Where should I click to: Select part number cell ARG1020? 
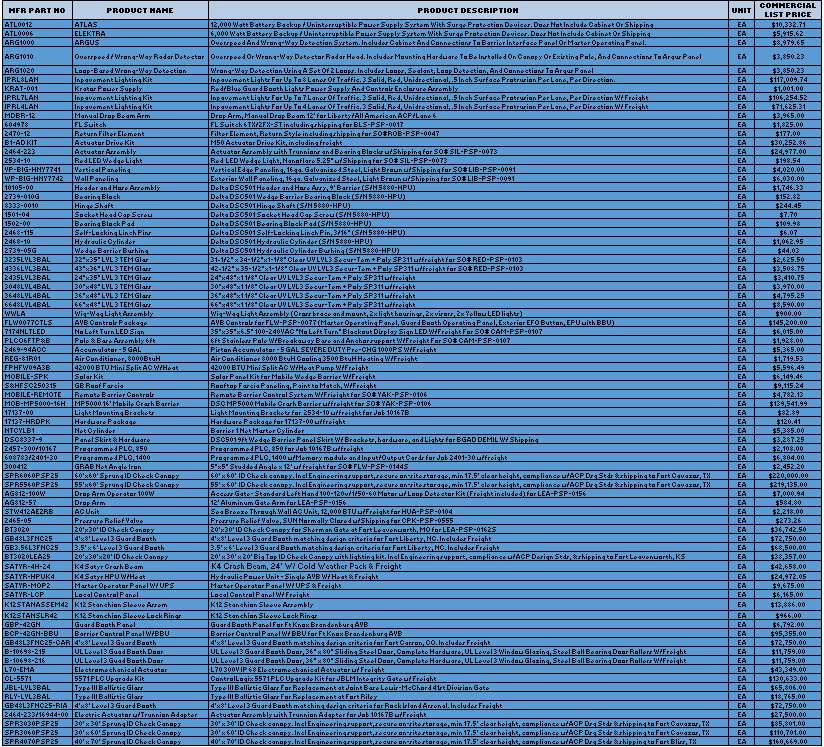tap(37, 70)
